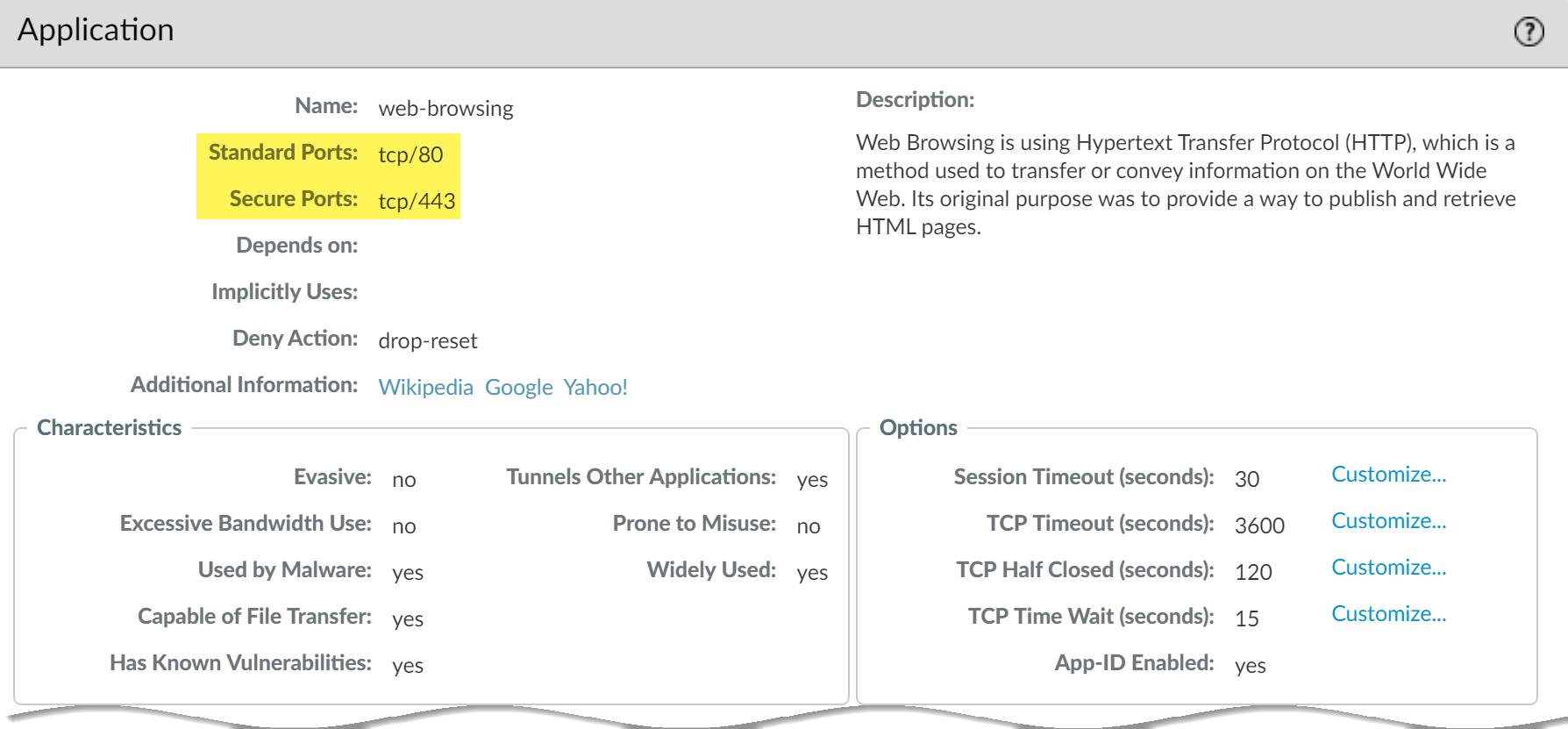The image size is (1568, 729).
Task: Click the App-ID Enabled yes value
Action: 1250,666
